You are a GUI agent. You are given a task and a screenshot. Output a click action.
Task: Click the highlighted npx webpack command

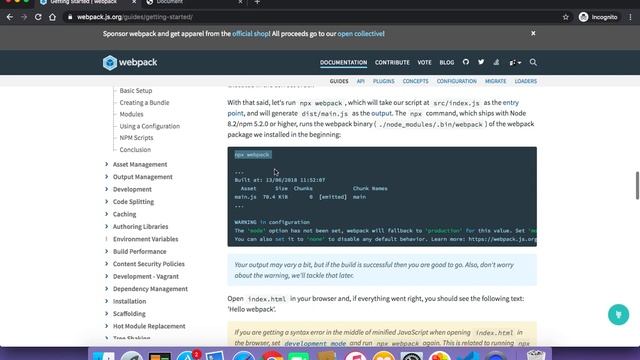coord(252,155)
